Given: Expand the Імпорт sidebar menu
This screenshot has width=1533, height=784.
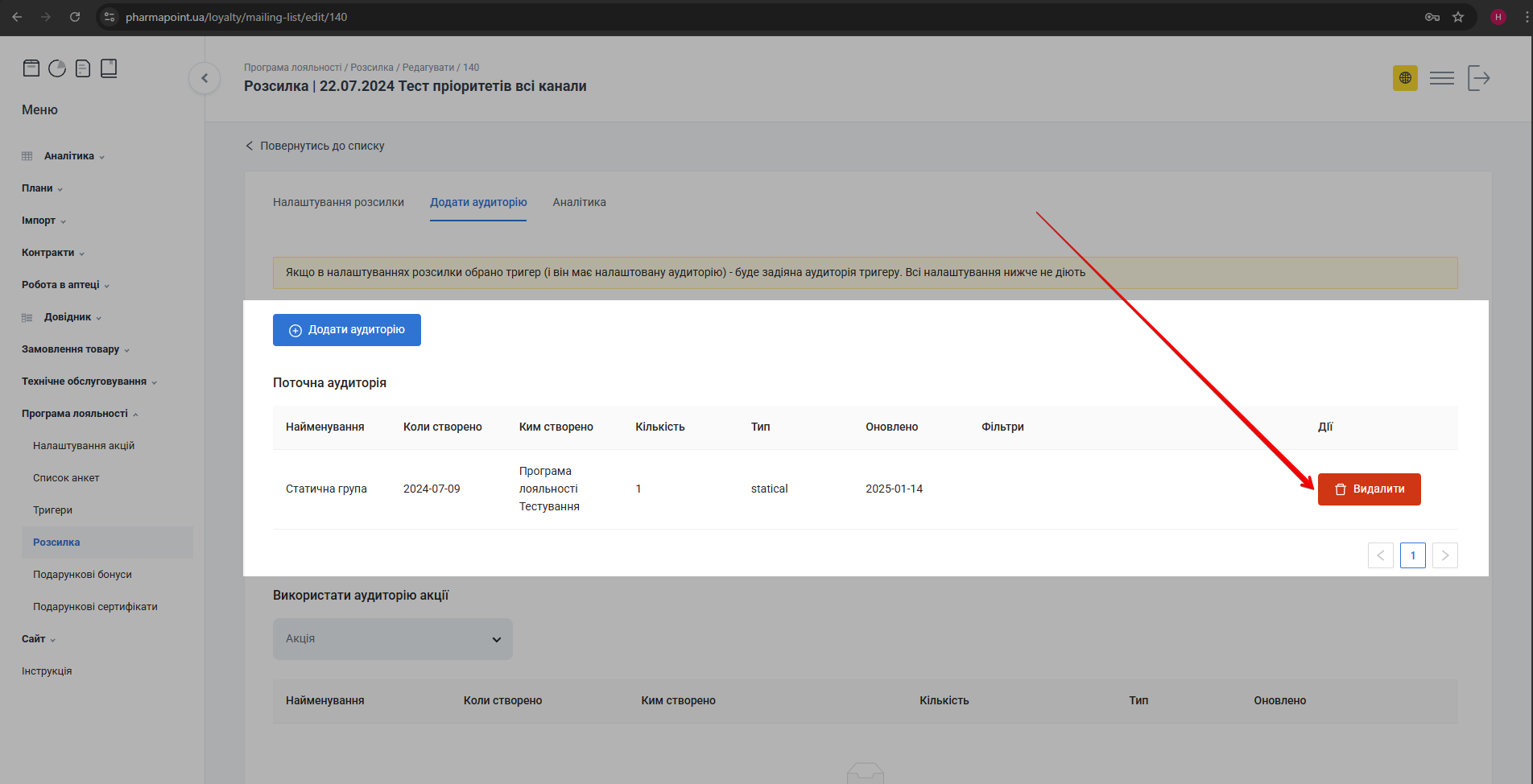Looking at the screenshot, I should pos(43,221).
